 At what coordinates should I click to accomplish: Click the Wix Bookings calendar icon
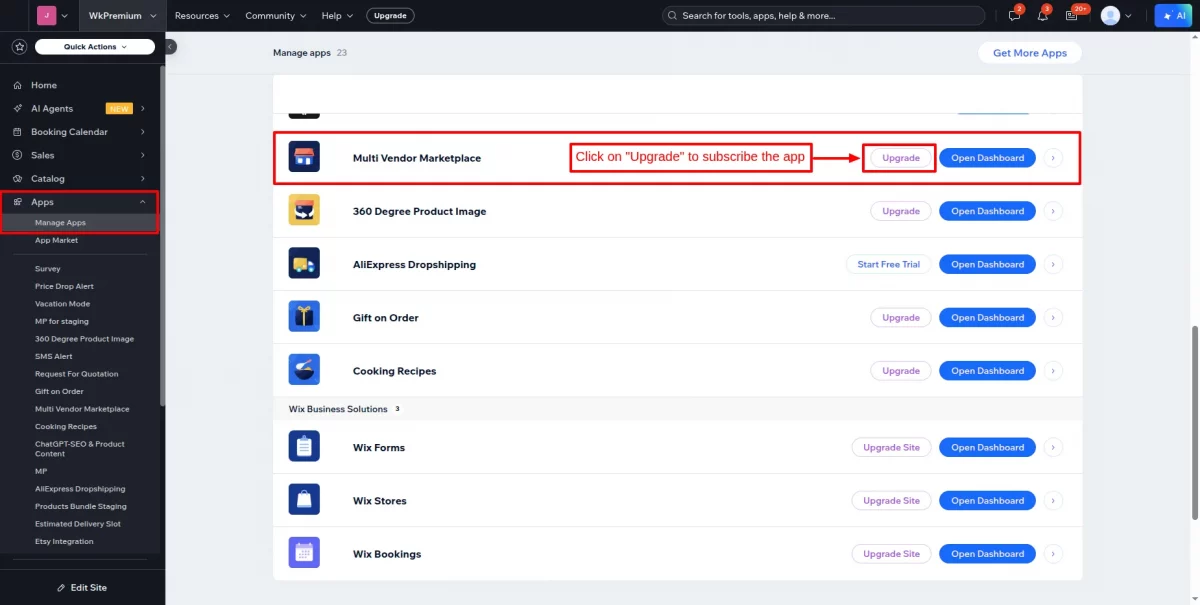[304, 553]
